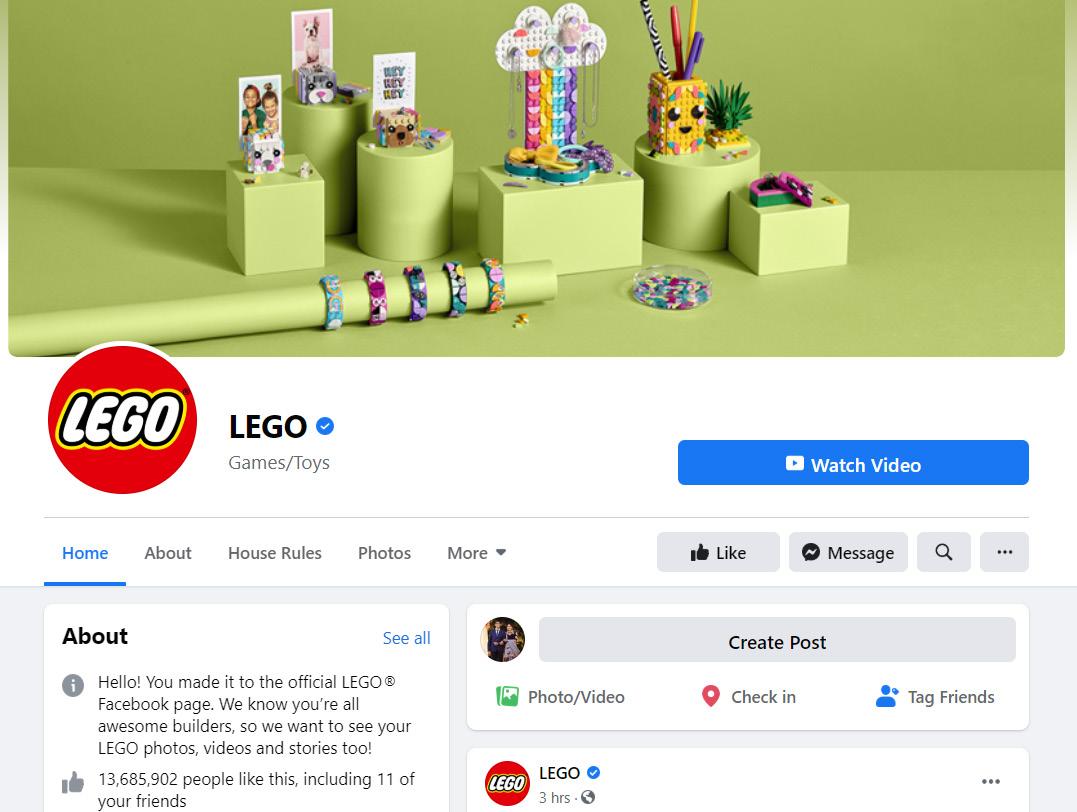Go to the Photos tab
The height and width of the screenshot is (812, 1077).
[x=384, y=553]
